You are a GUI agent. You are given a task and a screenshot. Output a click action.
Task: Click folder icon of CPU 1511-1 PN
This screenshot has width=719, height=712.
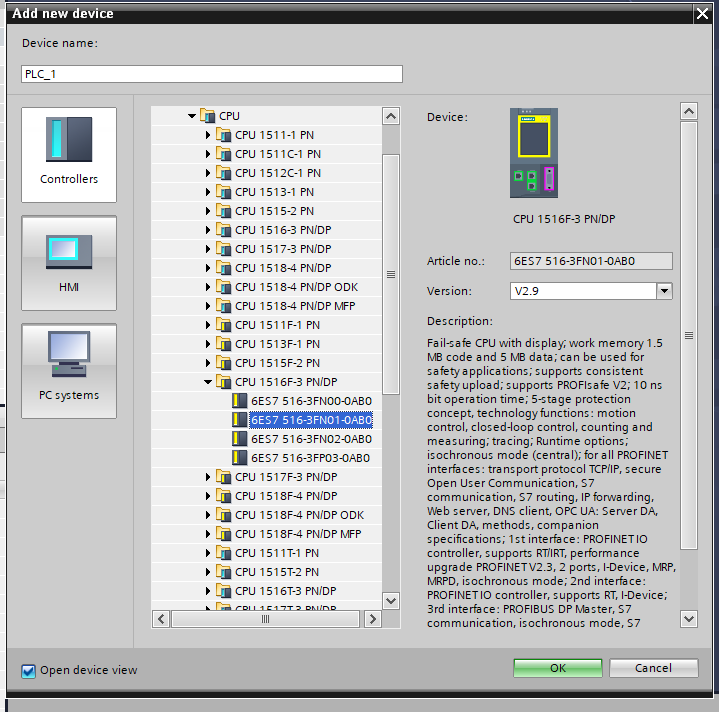pyautogui.click(x=224, y=135)
